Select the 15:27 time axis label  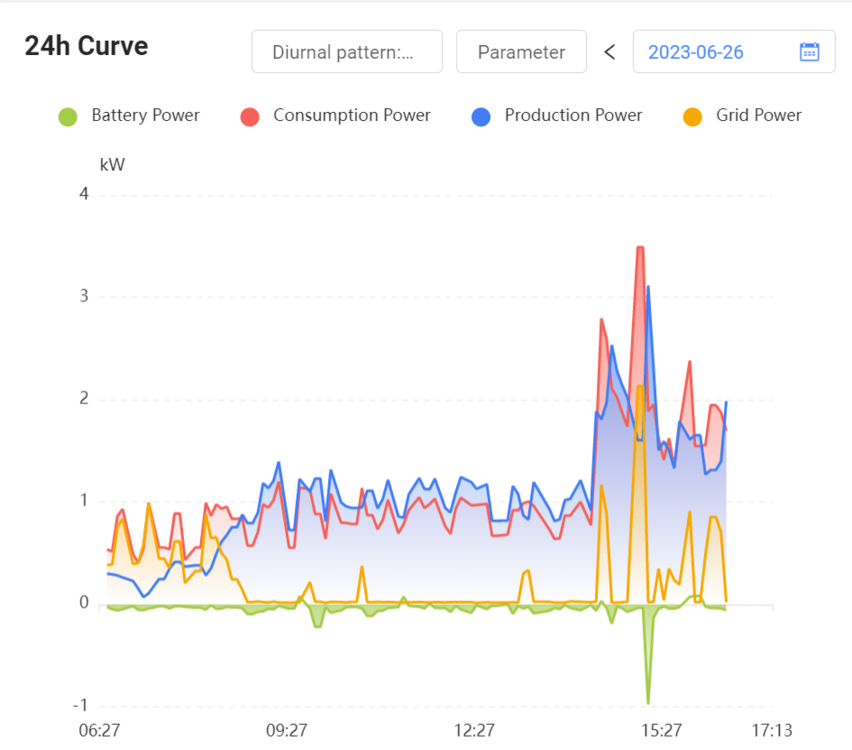[661, 731]
